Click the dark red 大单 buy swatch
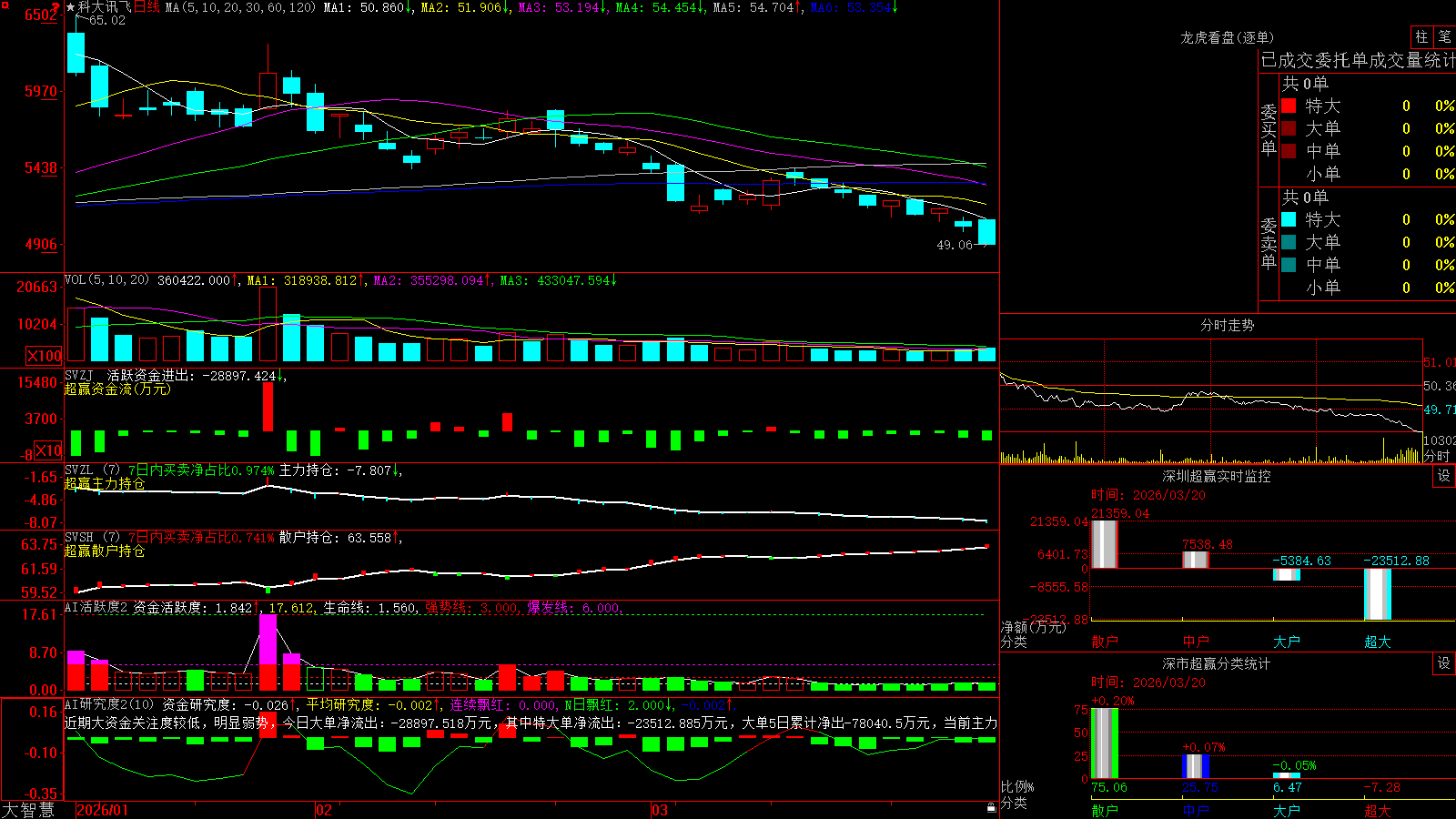This screenshot has height=819, width=1456. pos(1289,128)
